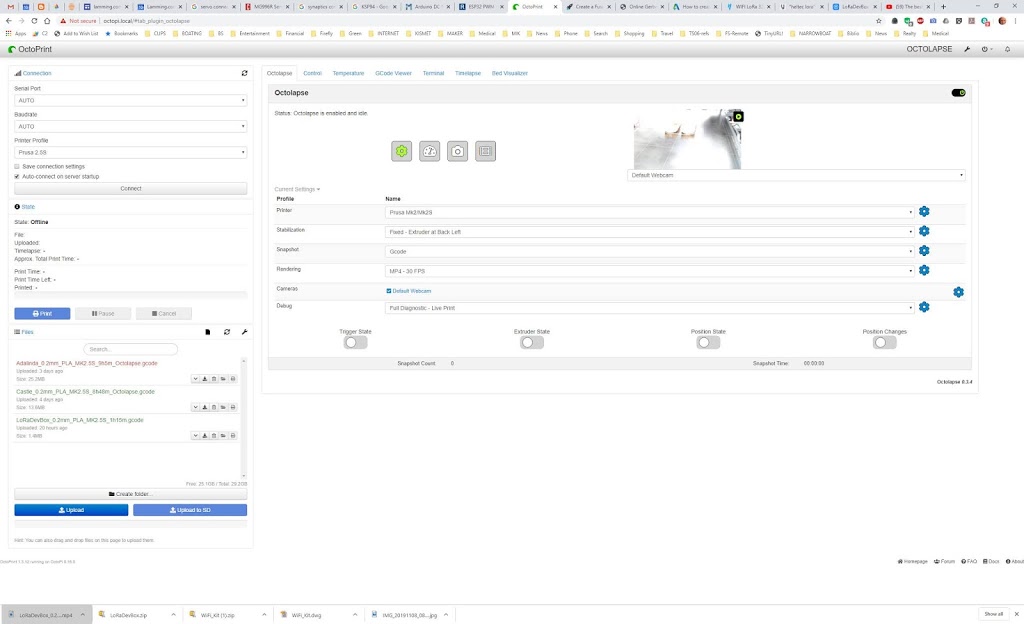Delete the Adalinda gcode file
This screenshot has height=624, width=1024.
[214, 379]
